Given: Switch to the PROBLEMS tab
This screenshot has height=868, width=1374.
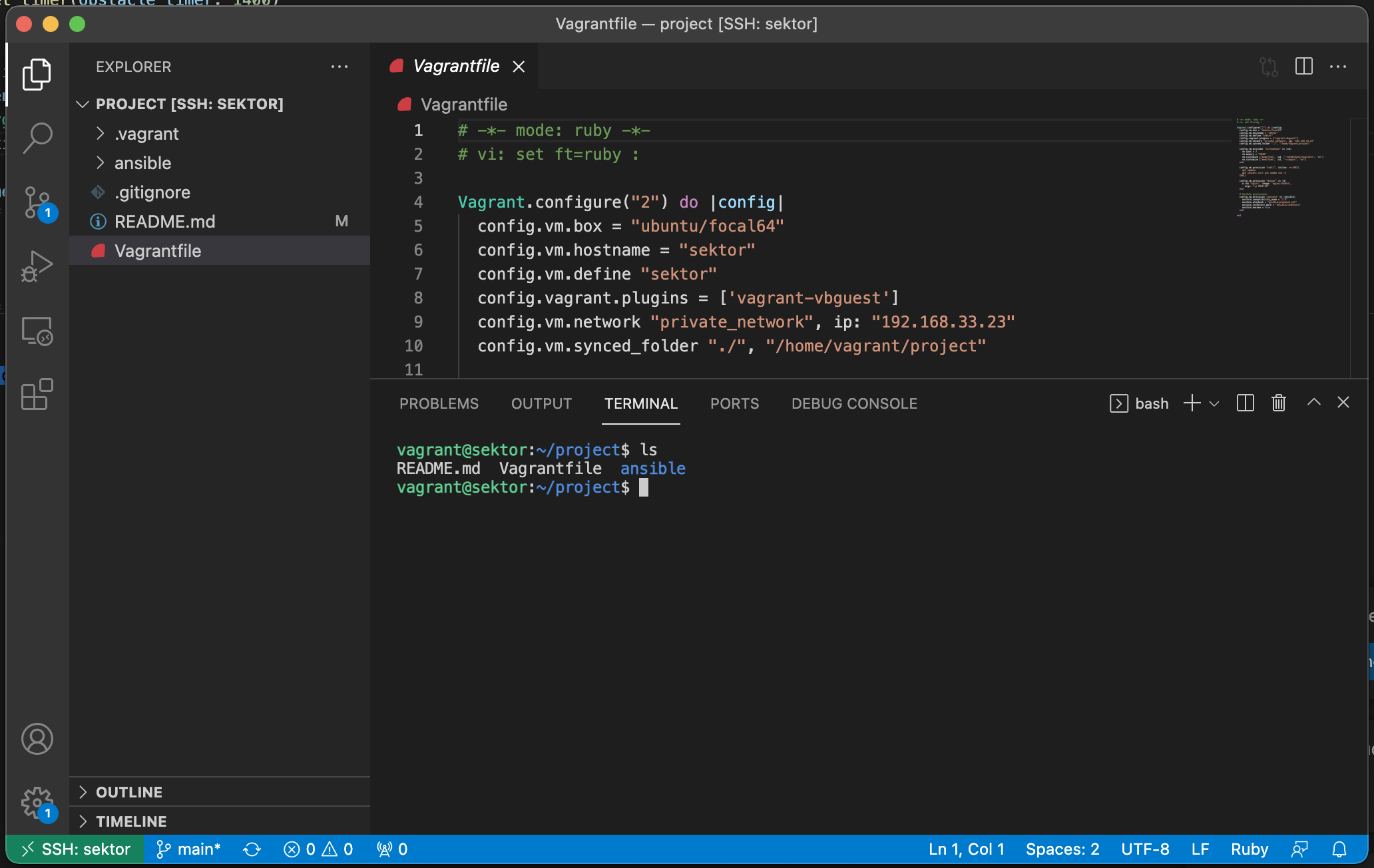Looking at the screenshot, I should pos(439,403).
